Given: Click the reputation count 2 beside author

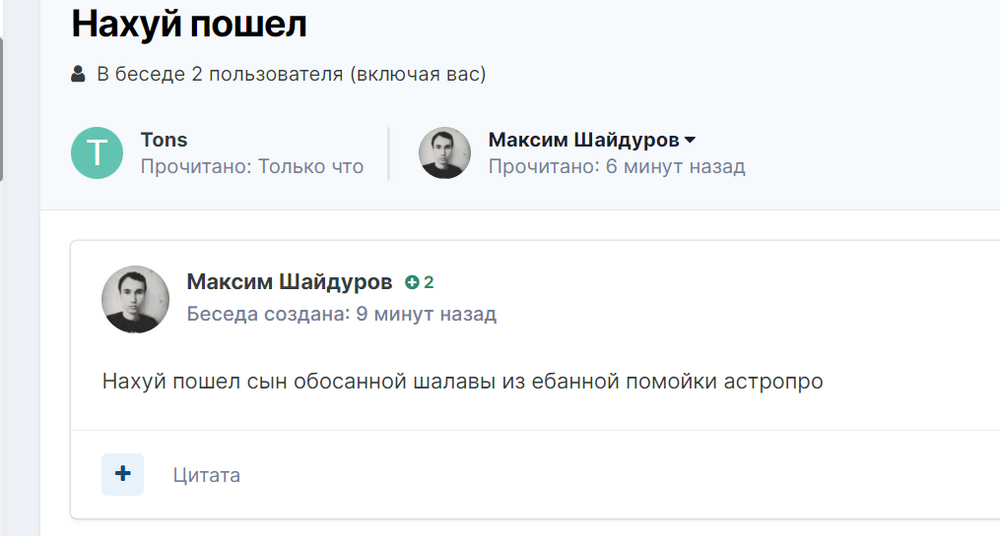Looking at the screenshot, I should click(429, 282).
